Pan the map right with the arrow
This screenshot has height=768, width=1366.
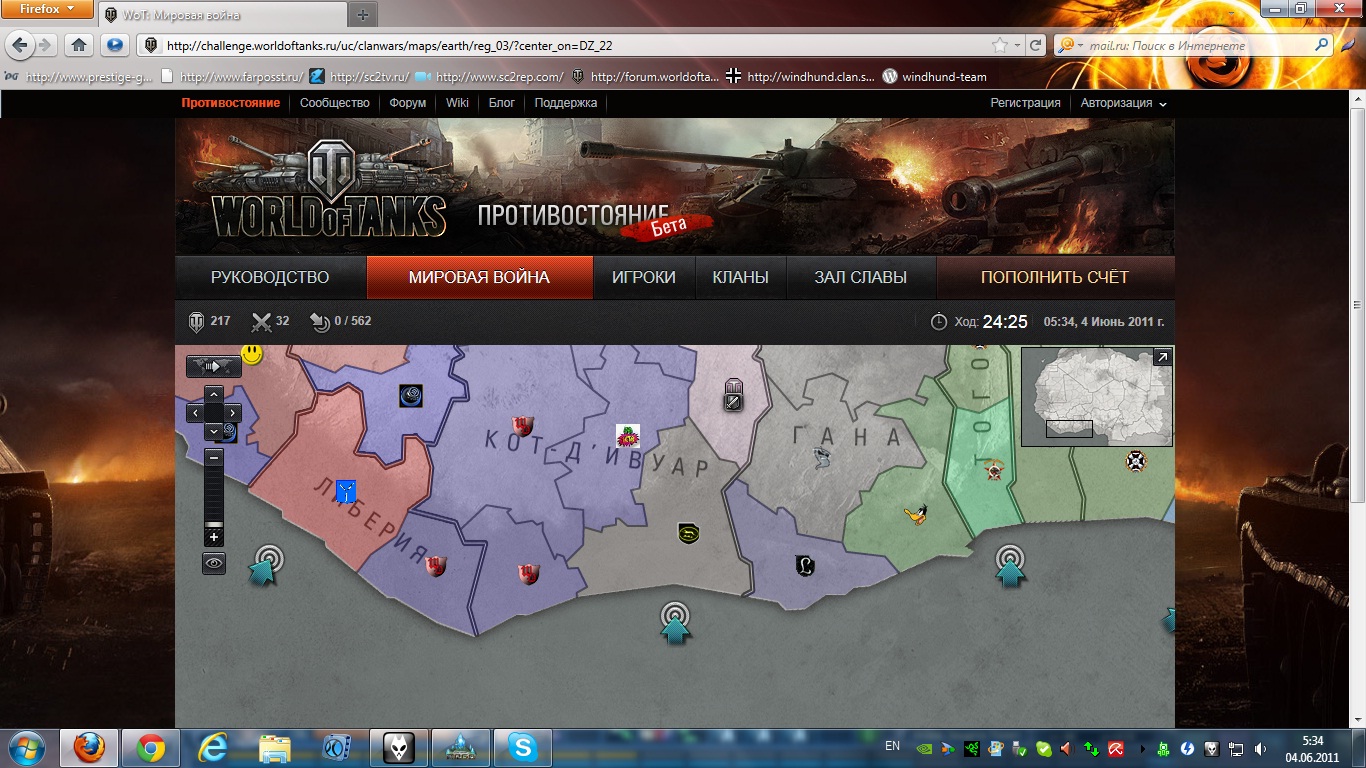(232, 412)
